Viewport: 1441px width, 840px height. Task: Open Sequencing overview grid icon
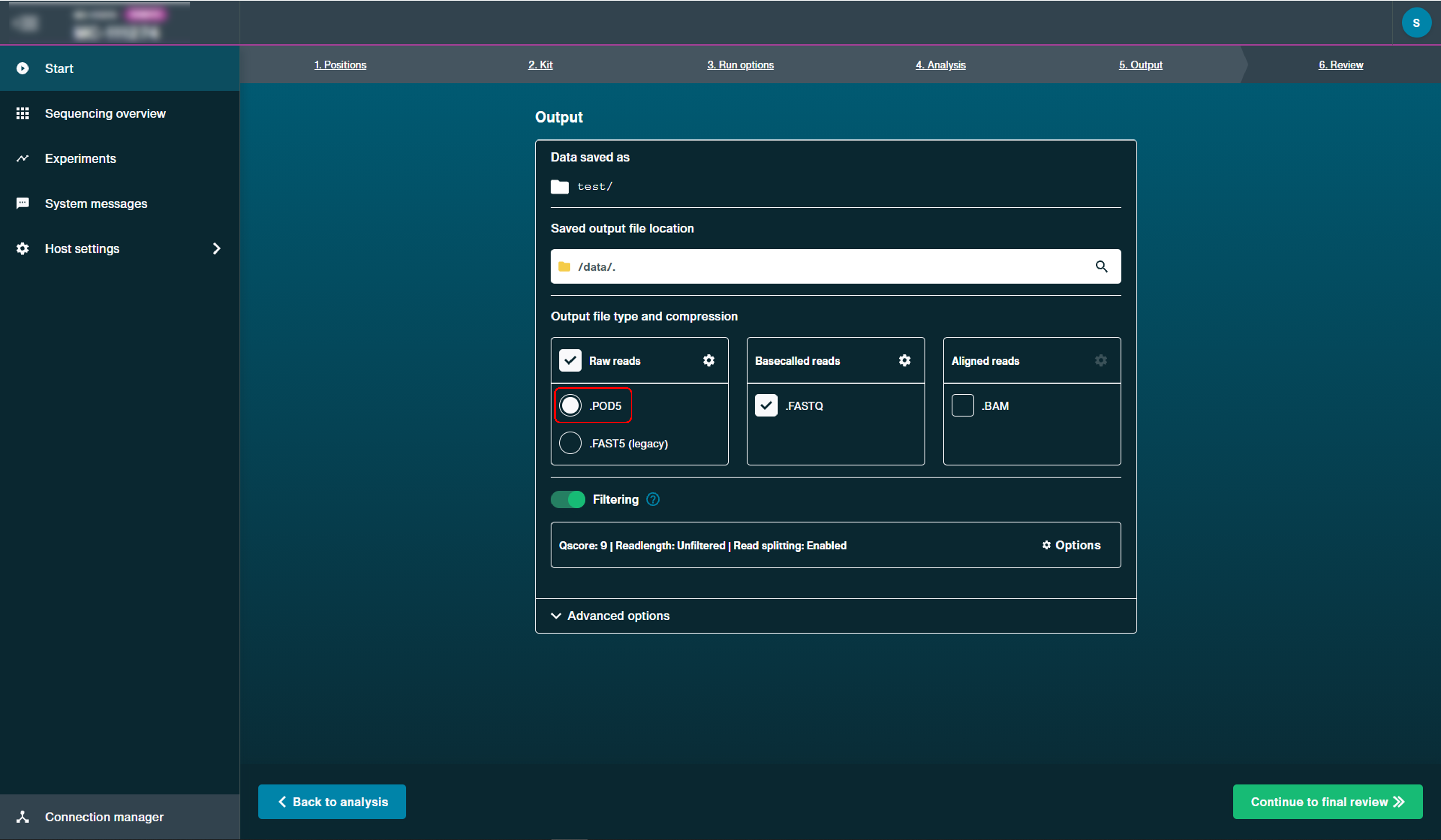(22, 113)
